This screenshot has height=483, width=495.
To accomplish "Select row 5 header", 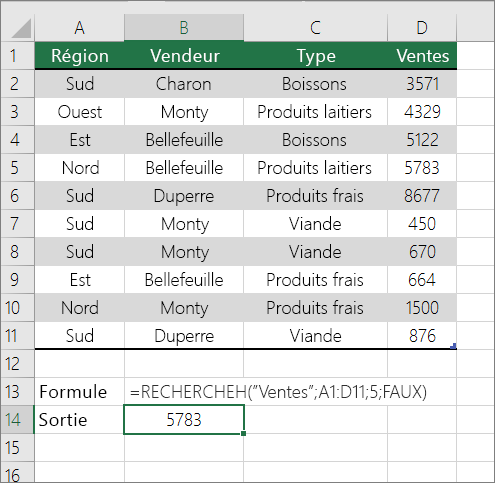I will pyautogui.click(x=17, y=168).
